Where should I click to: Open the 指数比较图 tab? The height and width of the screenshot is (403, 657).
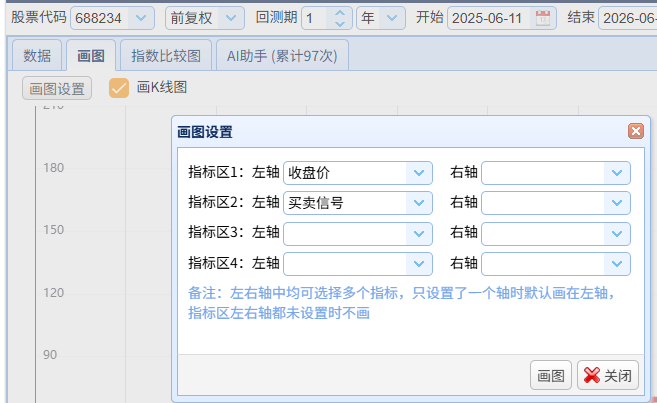point(166,55)
